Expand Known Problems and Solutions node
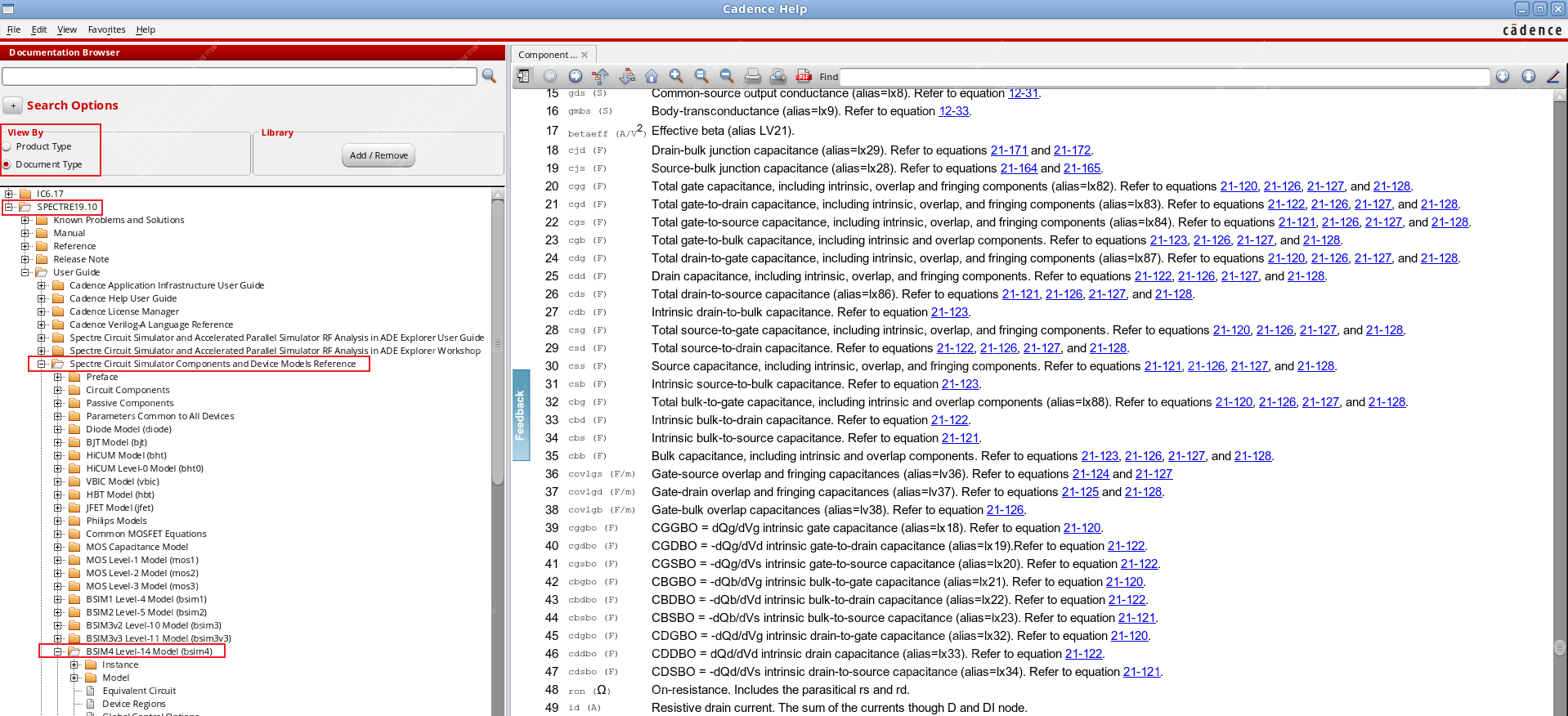The height and width of the screenshot is (716, 1568). 25,220
